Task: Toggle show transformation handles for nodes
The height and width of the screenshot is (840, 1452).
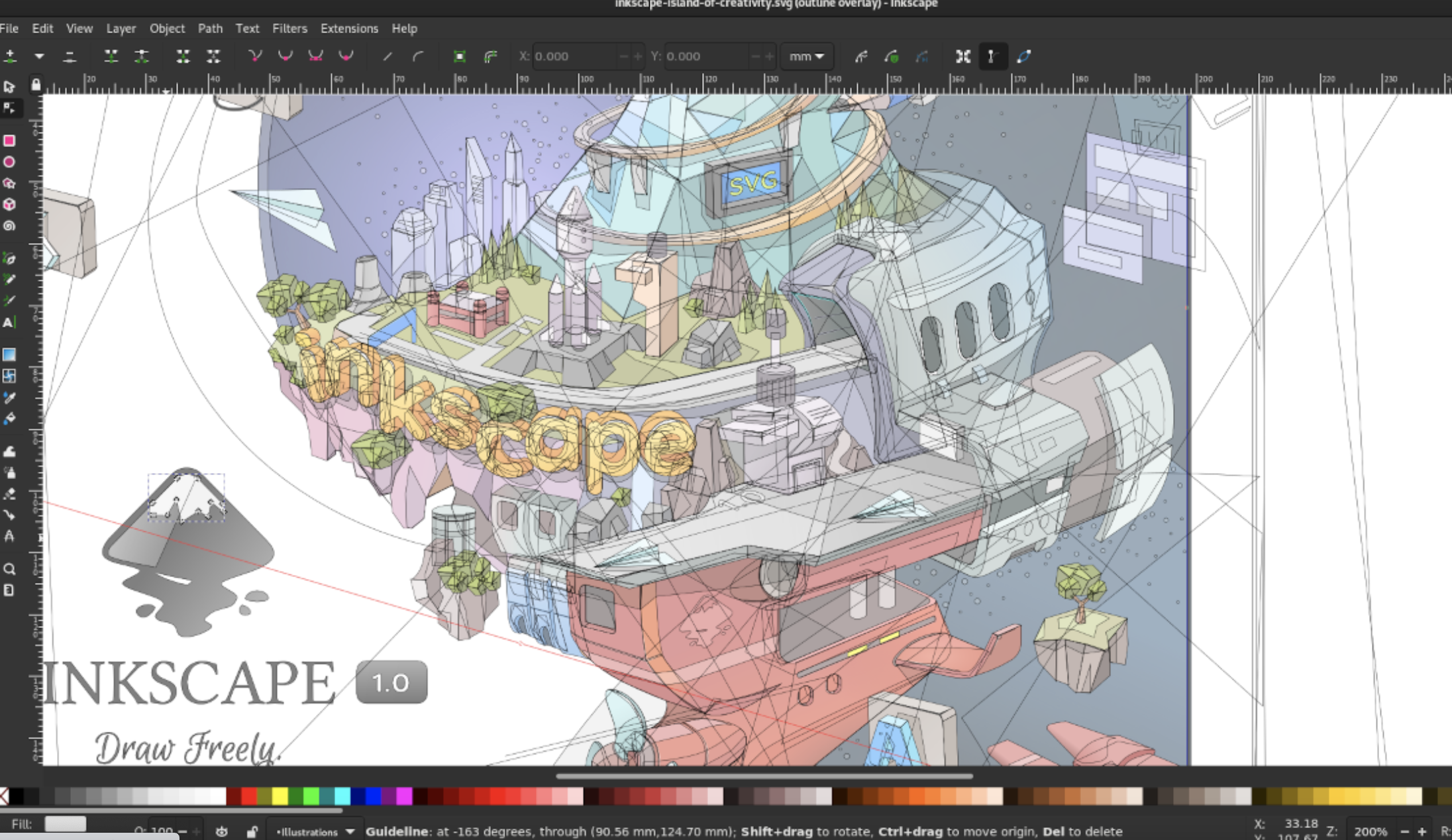Action: tap(963, 56)
